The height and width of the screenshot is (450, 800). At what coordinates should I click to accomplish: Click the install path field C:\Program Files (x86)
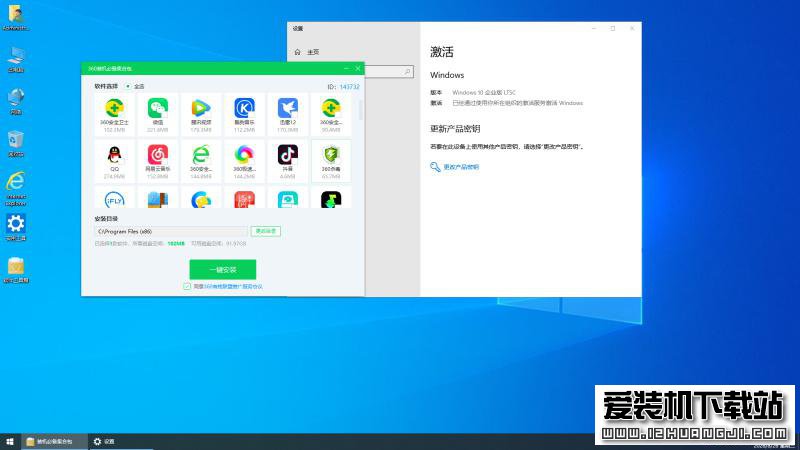[171, 232]
